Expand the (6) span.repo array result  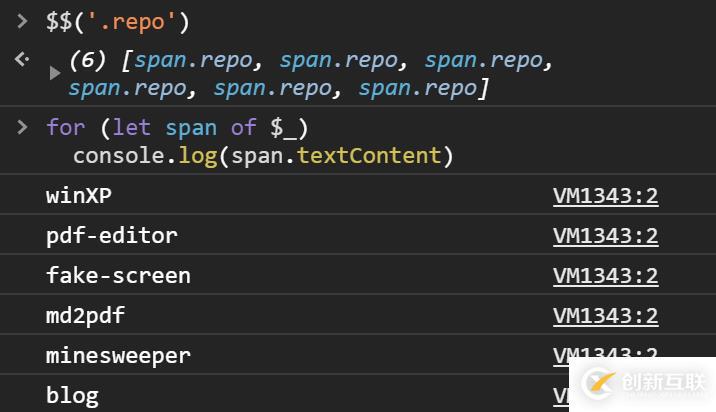[x=55, y=73]
